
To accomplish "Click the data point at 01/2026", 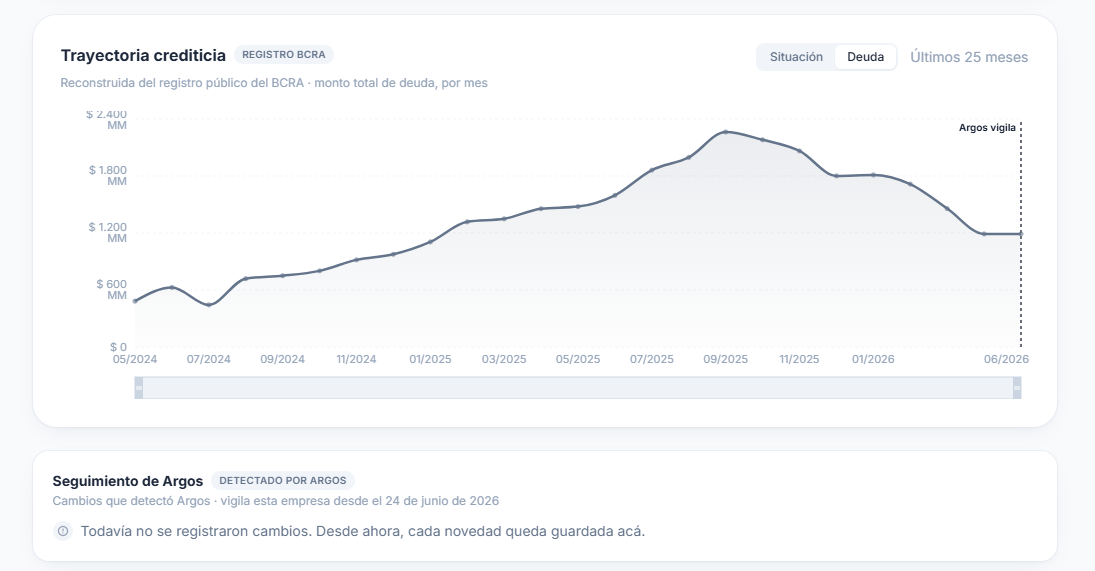I will tap(874, 175).
